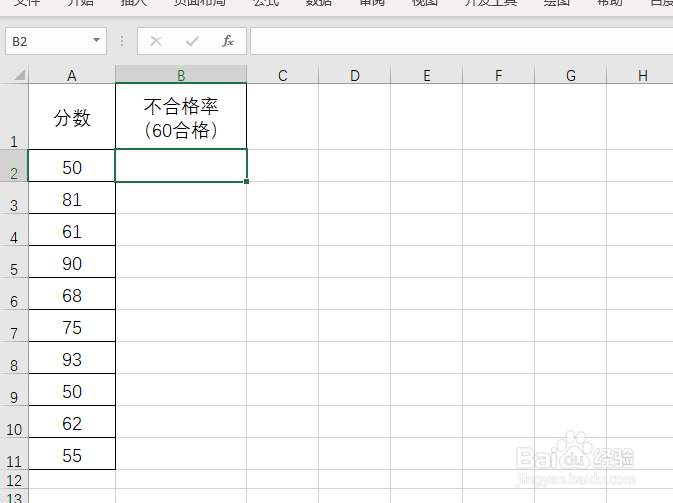
Task: Select column G header
Action: tap(570, 75)
